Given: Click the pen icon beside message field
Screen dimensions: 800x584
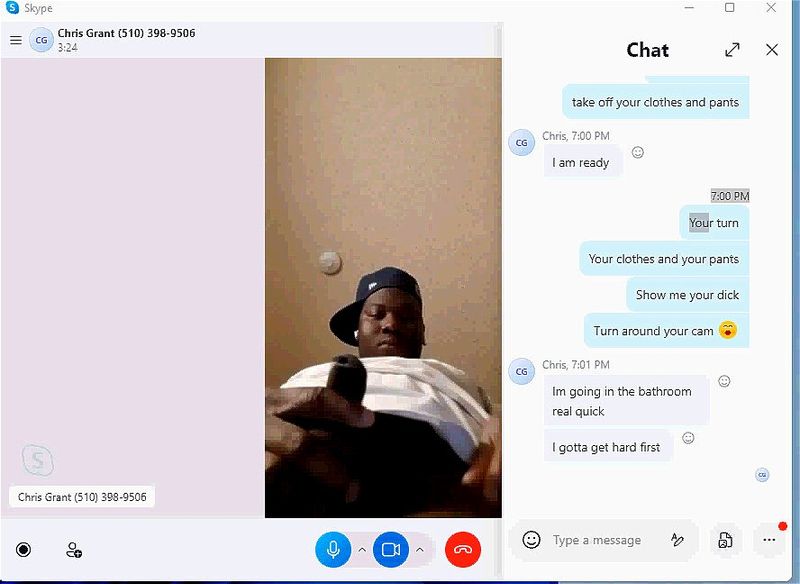Looking at the screenshot, I should tap(677, 540).
